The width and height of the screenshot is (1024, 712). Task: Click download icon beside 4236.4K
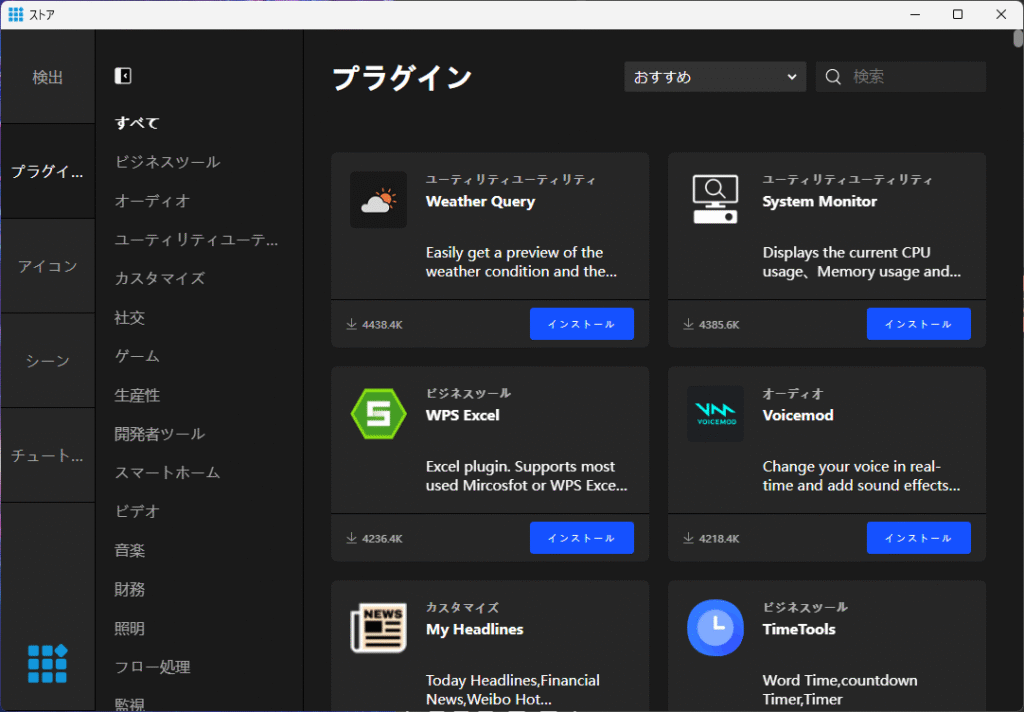[351, 538]
